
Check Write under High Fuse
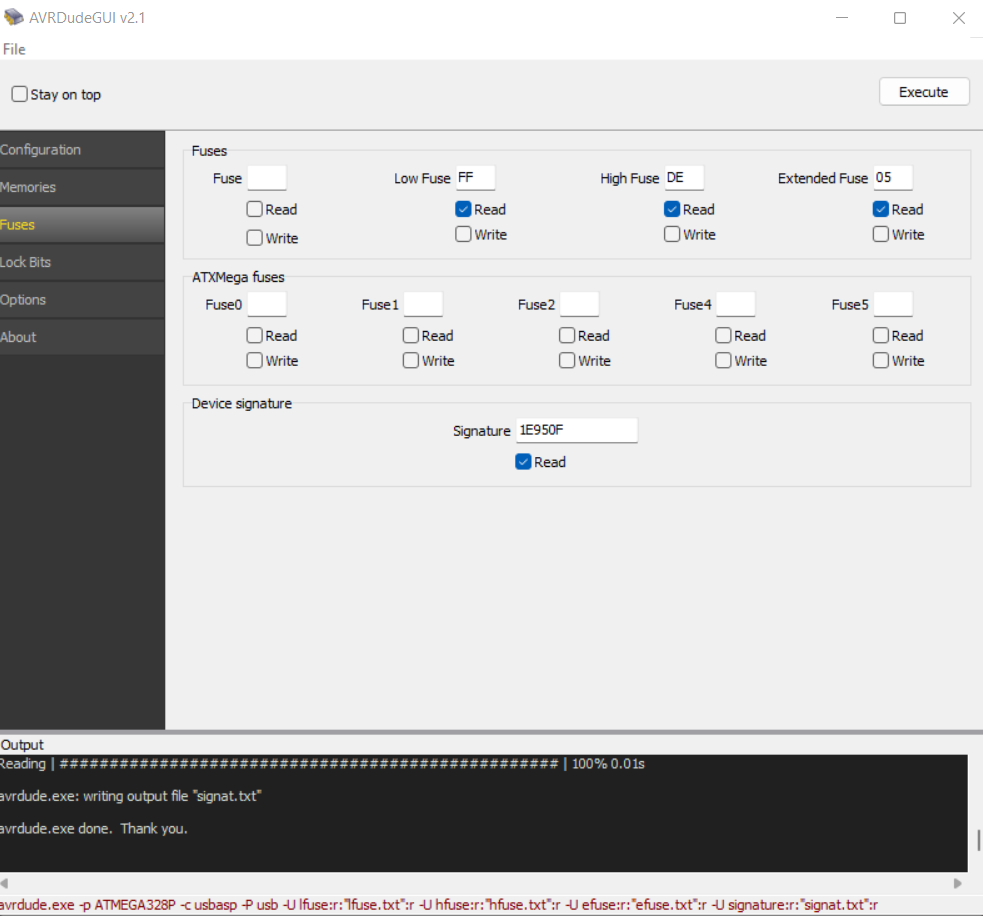[672, 234]
